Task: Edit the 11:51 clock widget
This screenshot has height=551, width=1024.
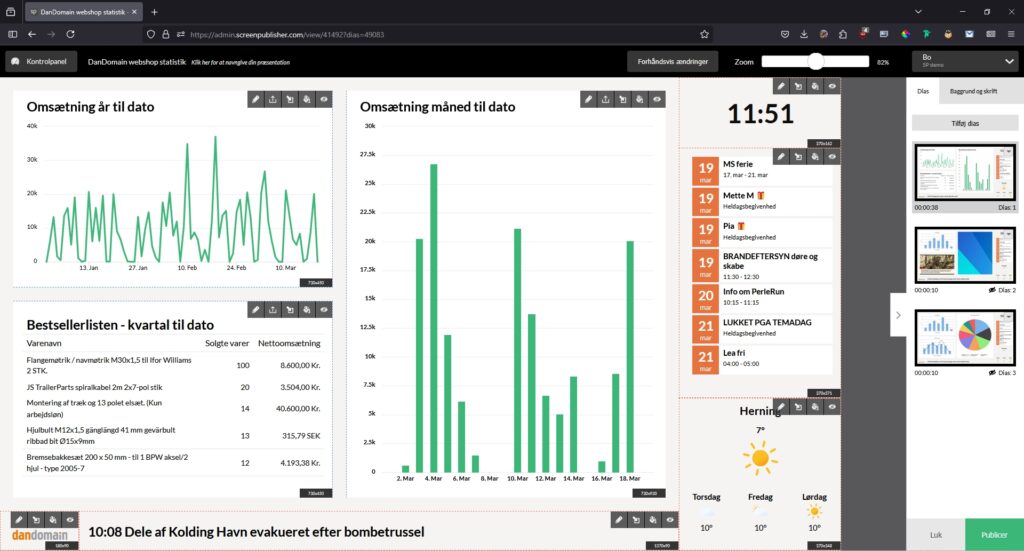Action: click(x=781, y=86)
